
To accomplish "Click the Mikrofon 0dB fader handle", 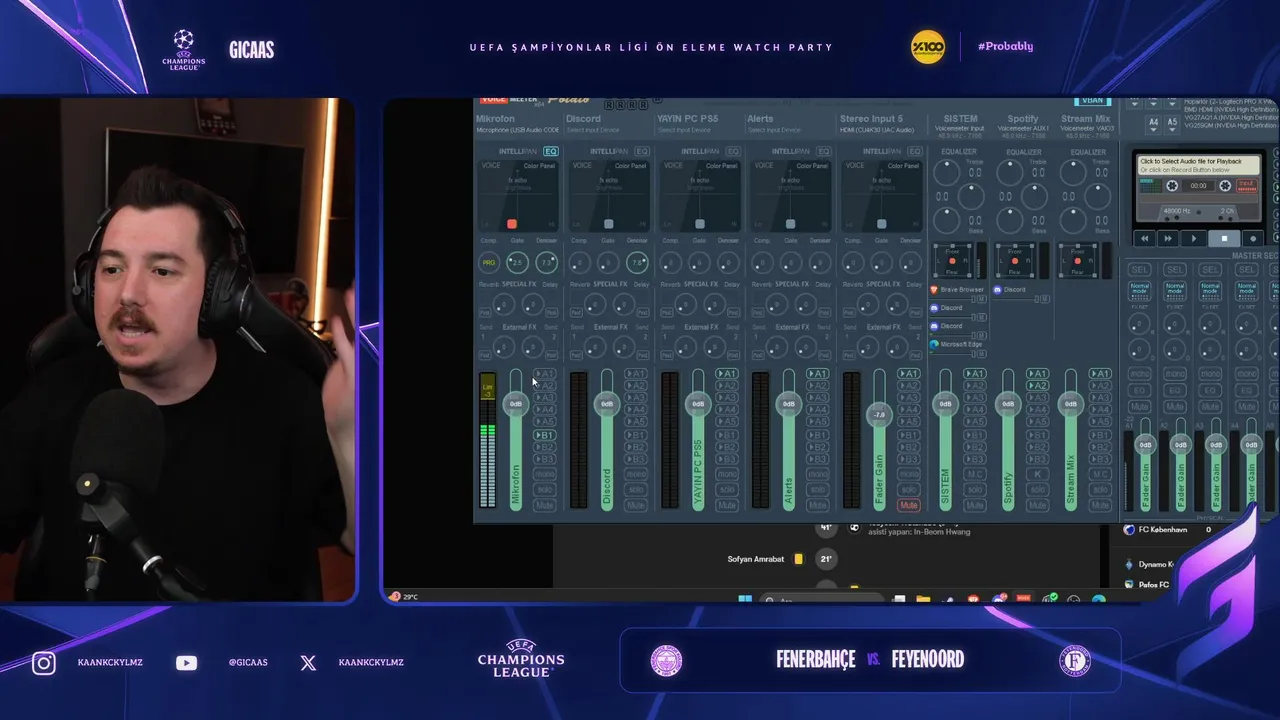I will coord(515,404).
